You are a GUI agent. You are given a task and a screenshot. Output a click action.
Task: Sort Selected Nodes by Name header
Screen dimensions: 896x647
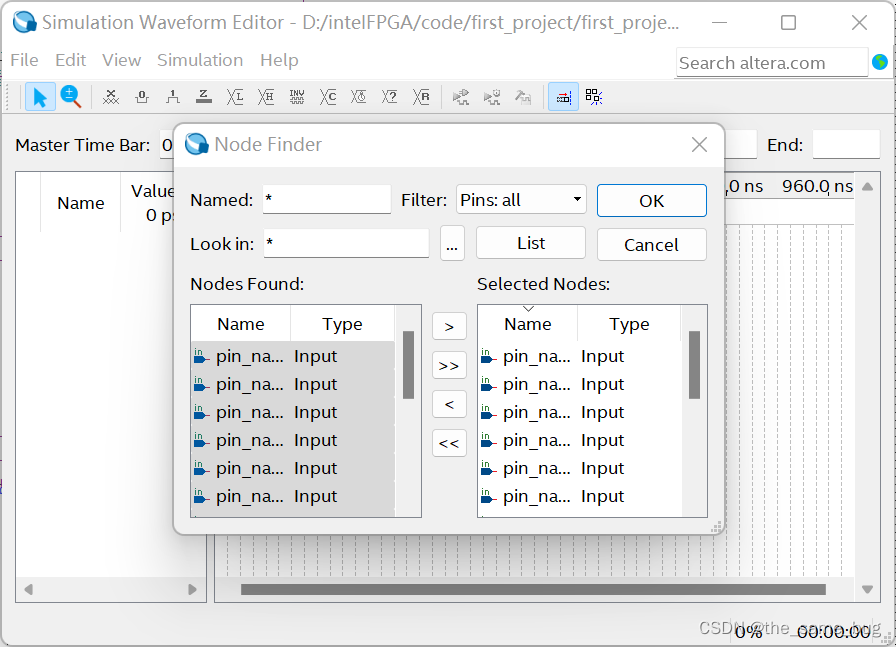pyautogui.click(x=527, y=324)
